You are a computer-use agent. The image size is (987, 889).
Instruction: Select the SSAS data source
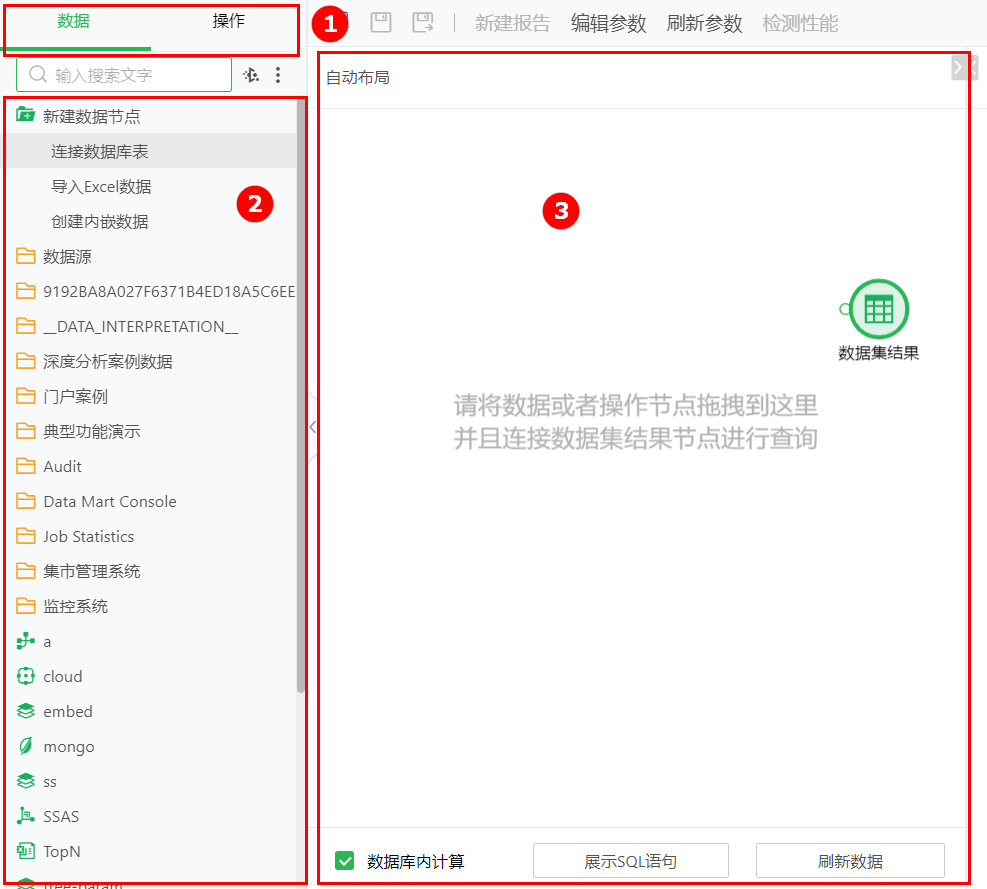[60, 816]
